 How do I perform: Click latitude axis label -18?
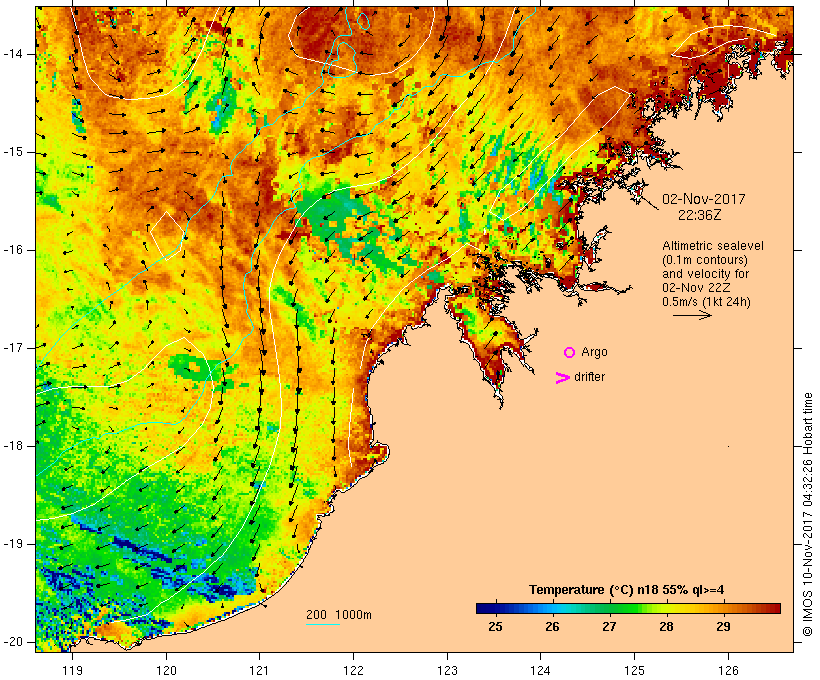pos(13,446)
